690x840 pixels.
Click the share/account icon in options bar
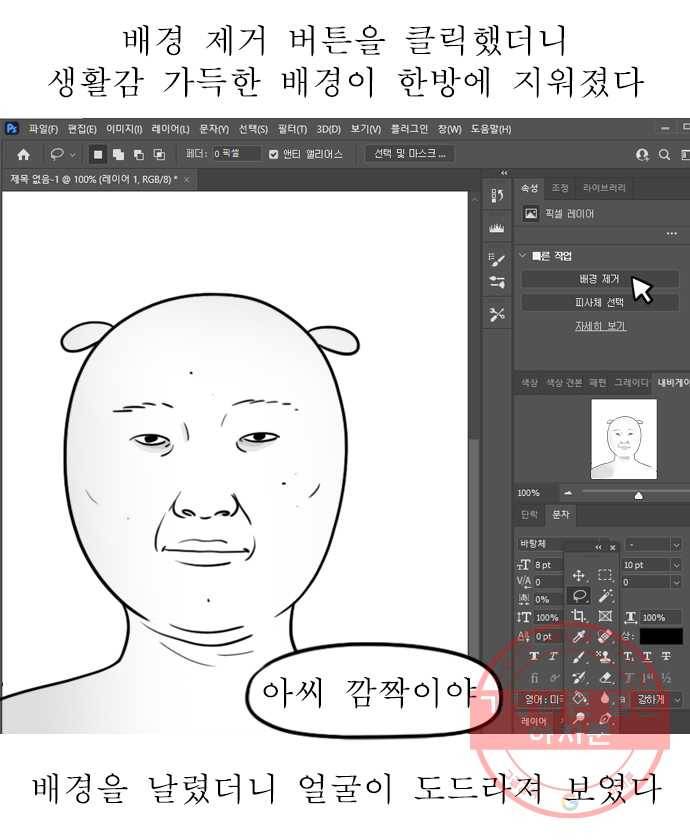coord(642,155)
